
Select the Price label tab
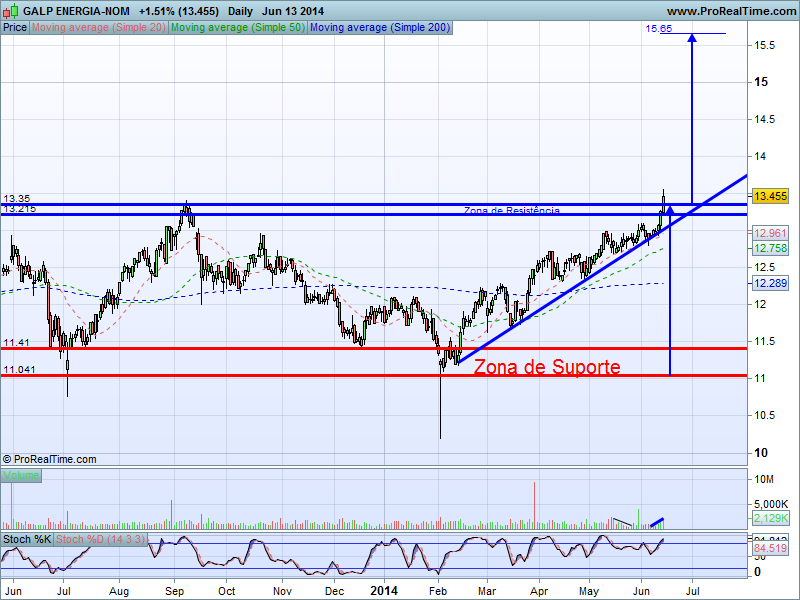(x=15, y=28)
